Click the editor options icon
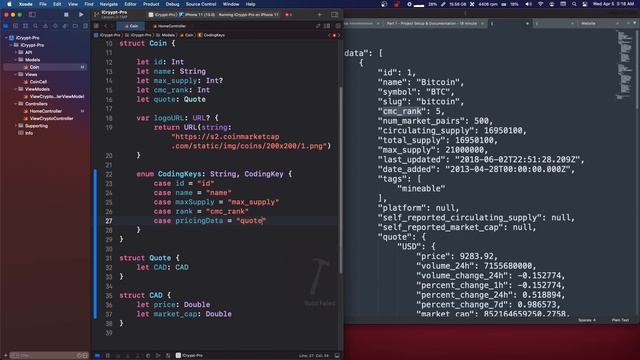This screenshot has height=360, width=640. tap(327, 26)
